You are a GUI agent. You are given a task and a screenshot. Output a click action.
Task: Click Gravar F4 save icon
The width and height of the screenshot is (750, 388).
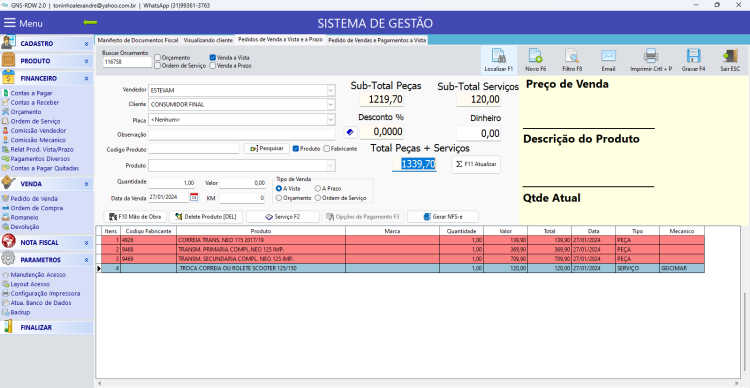point(694,56)
